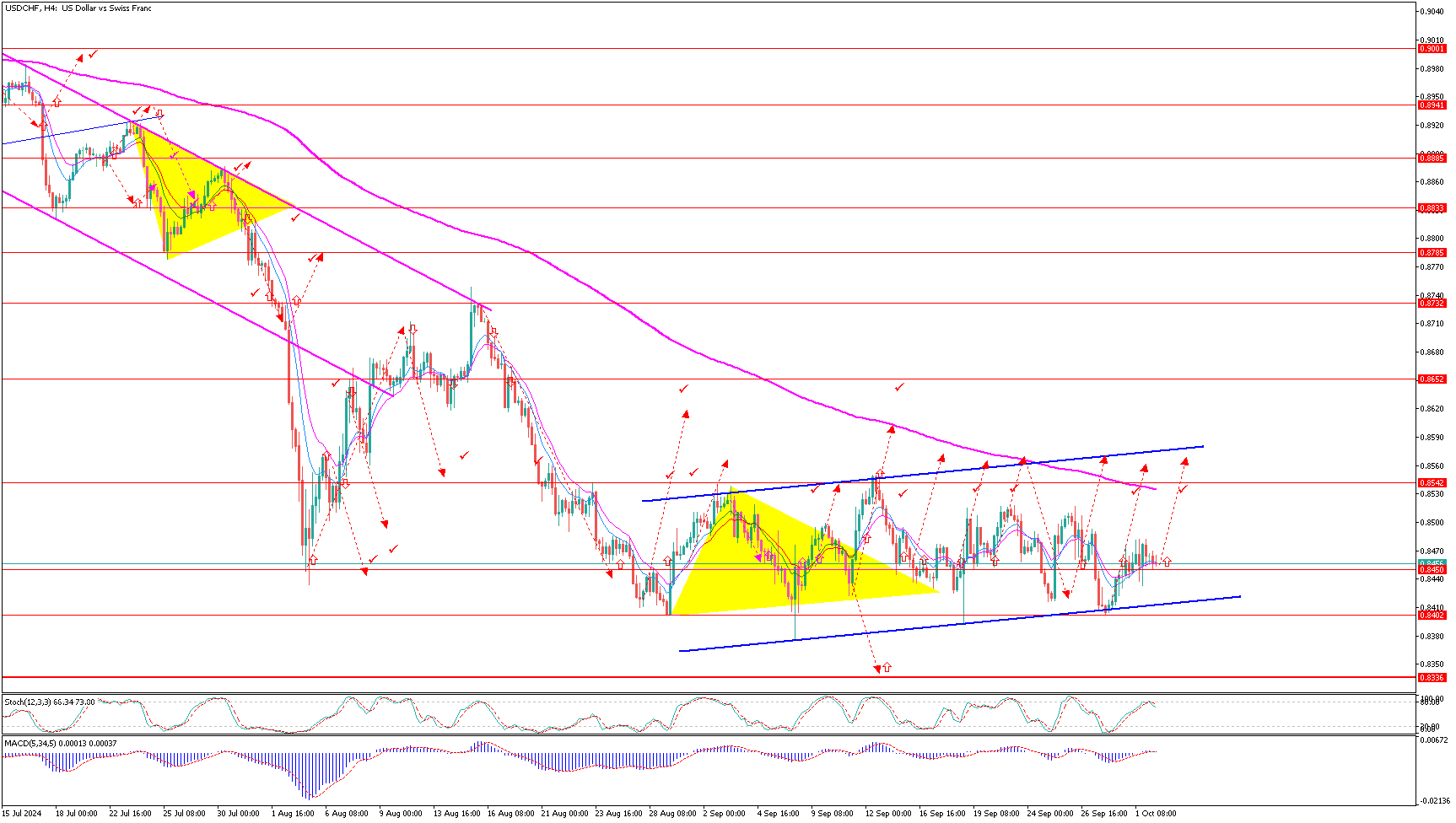Click the 0.8860 price axis value
The width and height of the screenshot is (1456, 823).
(x=1432, y=182)
